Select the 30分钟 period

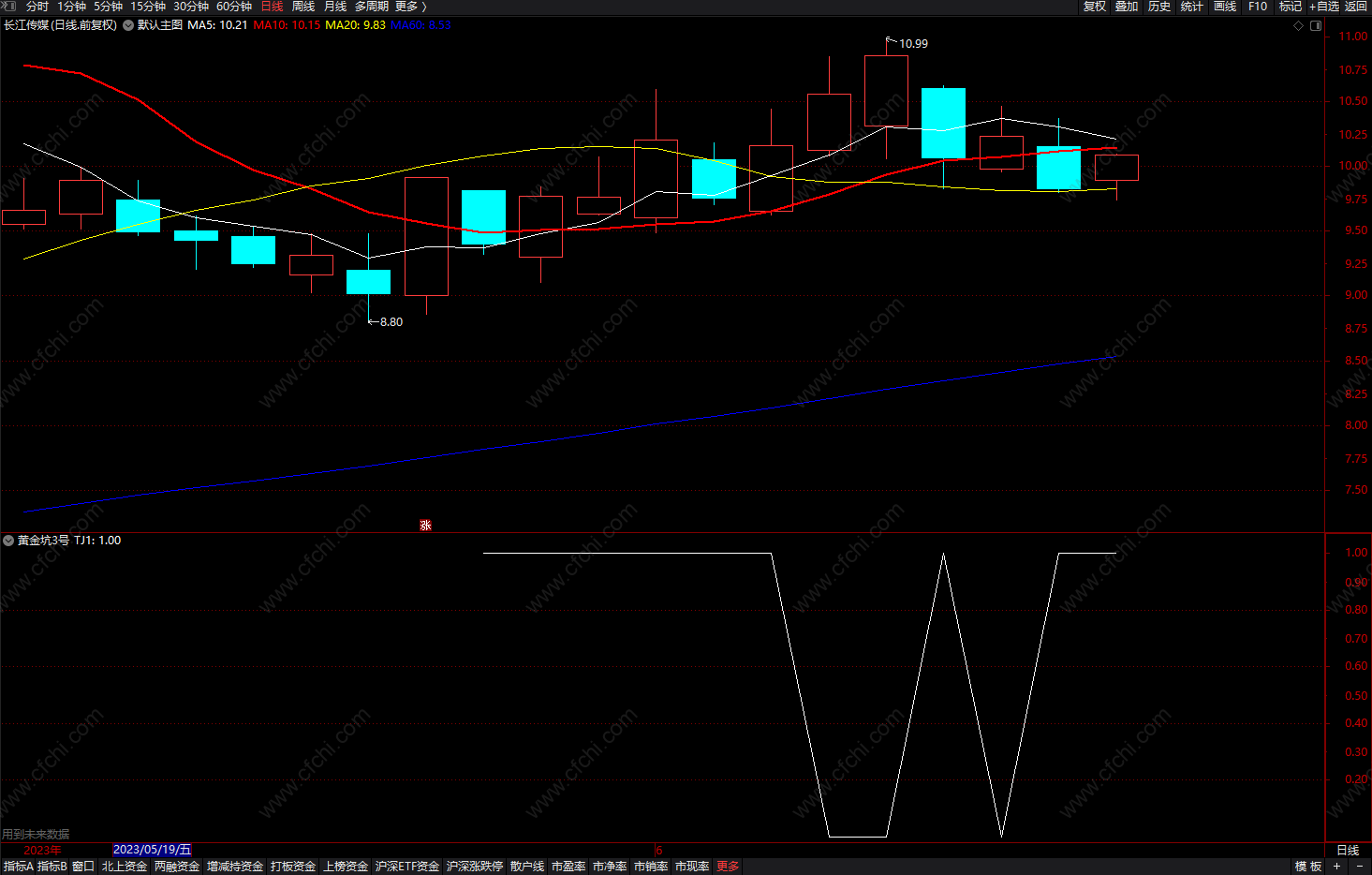[x=191, y=7]
